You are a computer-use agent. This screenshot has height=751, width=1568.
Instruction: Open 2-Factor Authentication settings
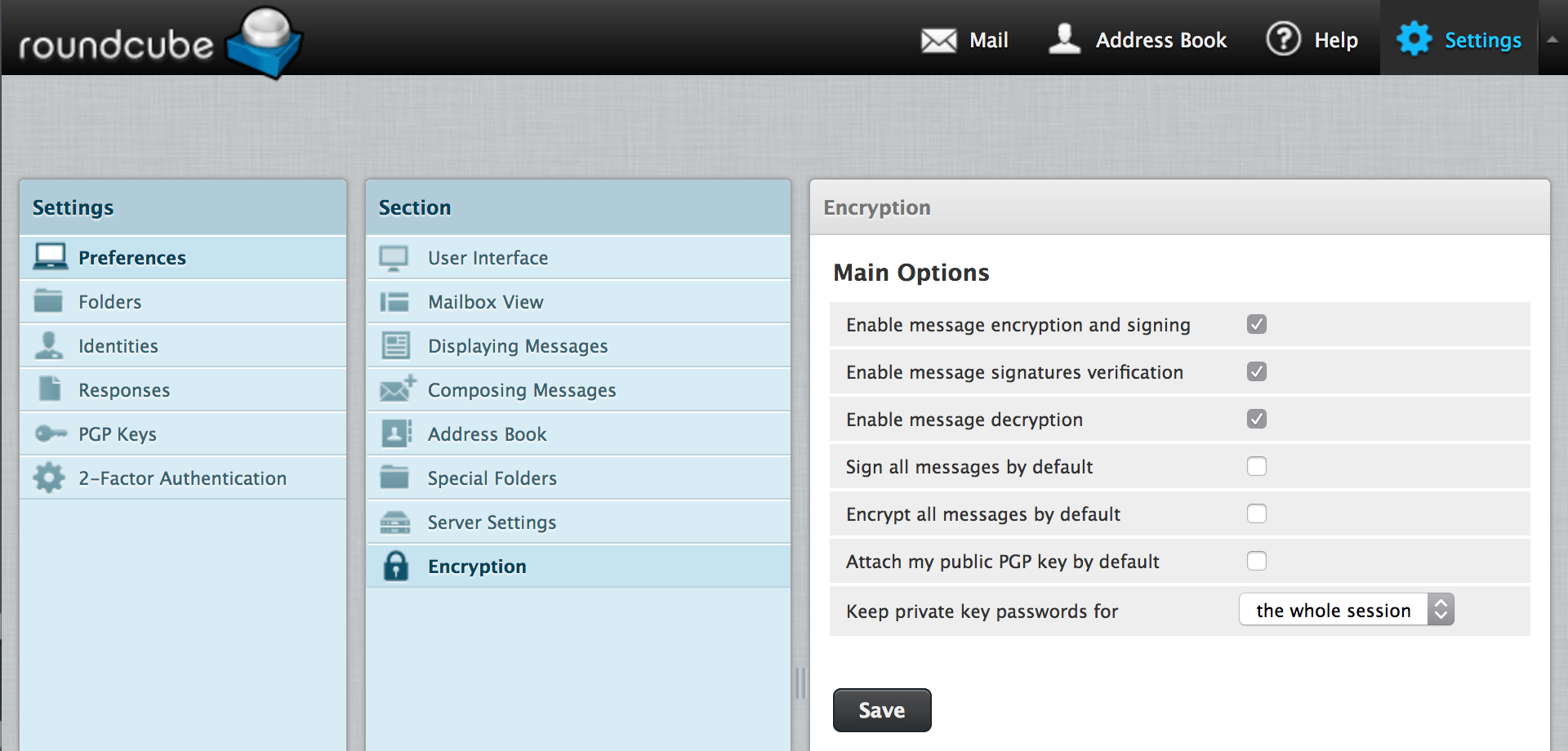click(183, 478)
